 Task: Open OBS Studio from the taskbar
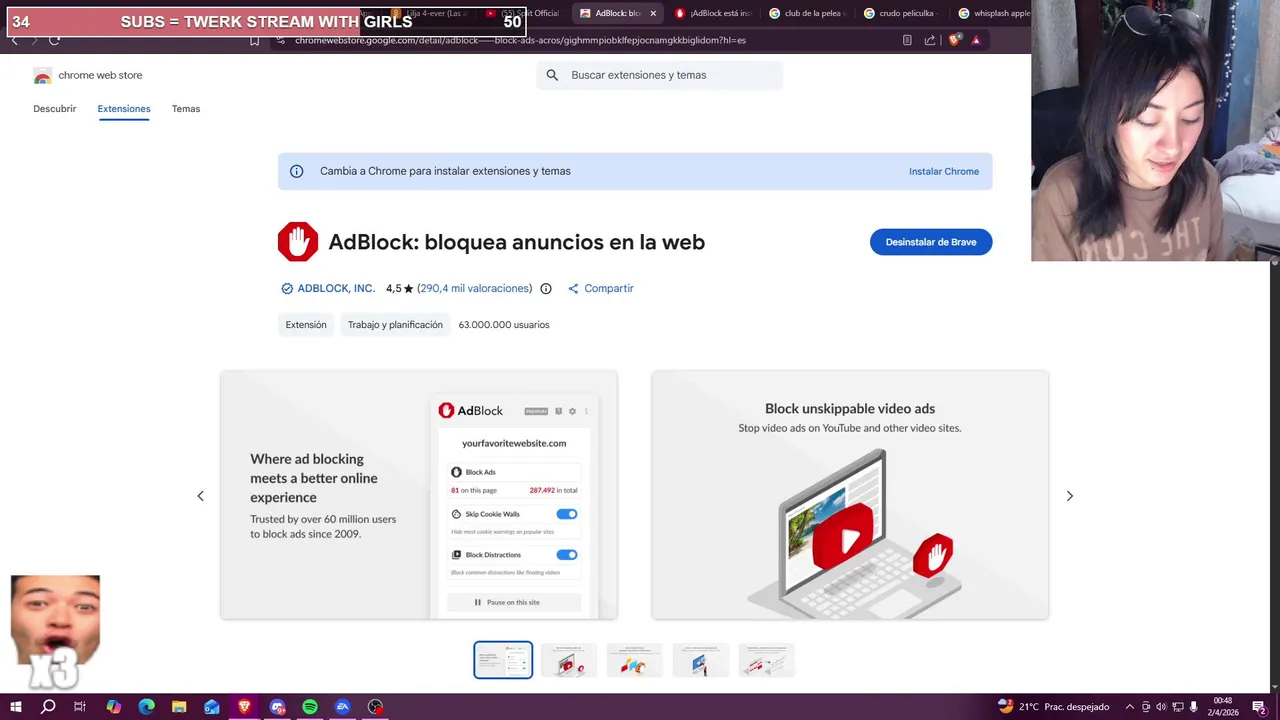click(375, 707)
